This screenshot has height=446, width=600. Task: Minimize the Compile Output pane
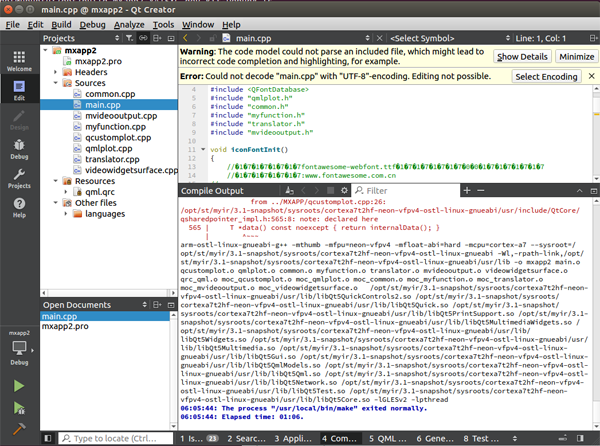point(580,190)
